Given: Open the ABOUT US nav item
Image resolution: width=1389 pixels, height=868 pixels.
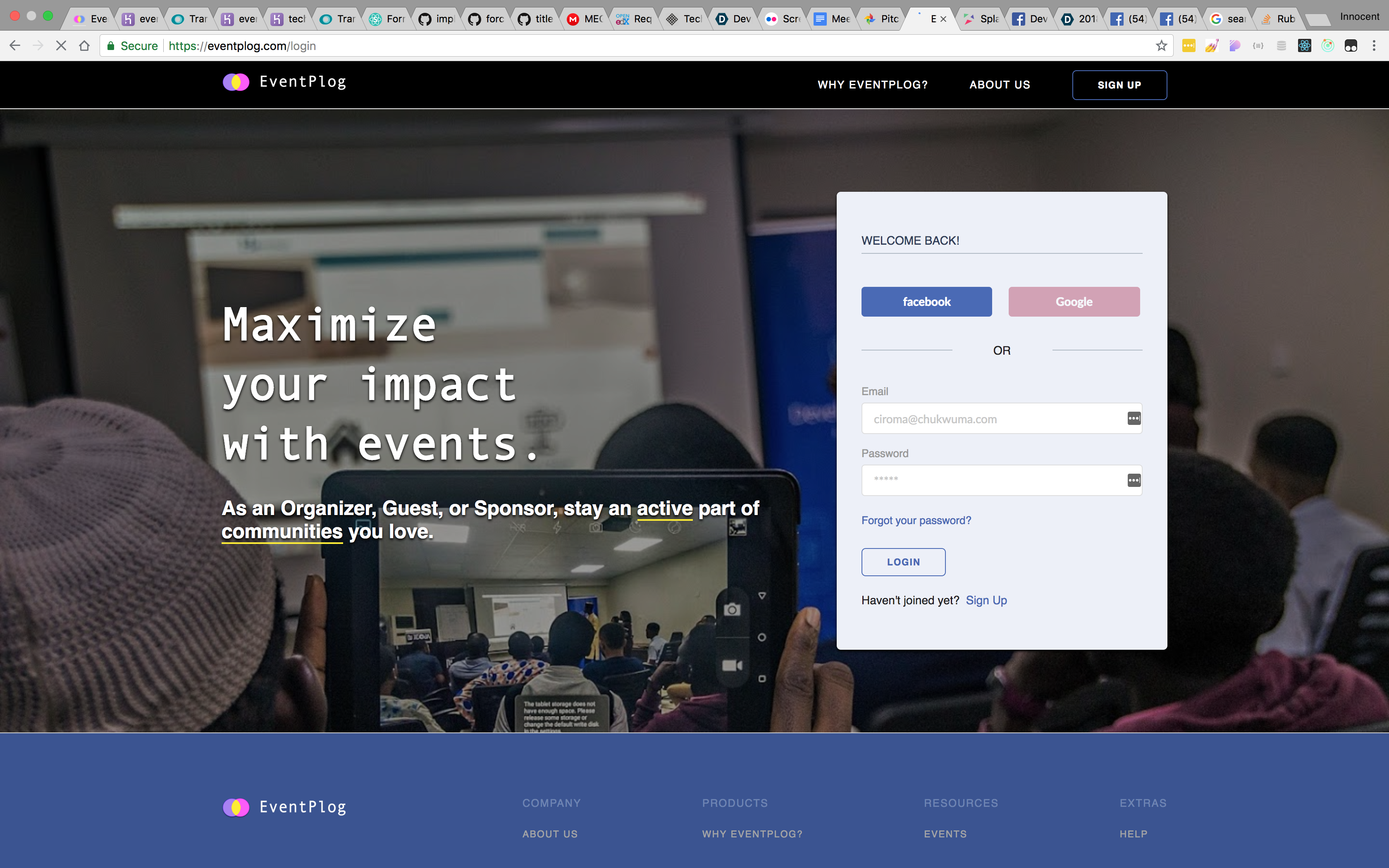Looking at the screenshot, I should click(x=999, y=85).
